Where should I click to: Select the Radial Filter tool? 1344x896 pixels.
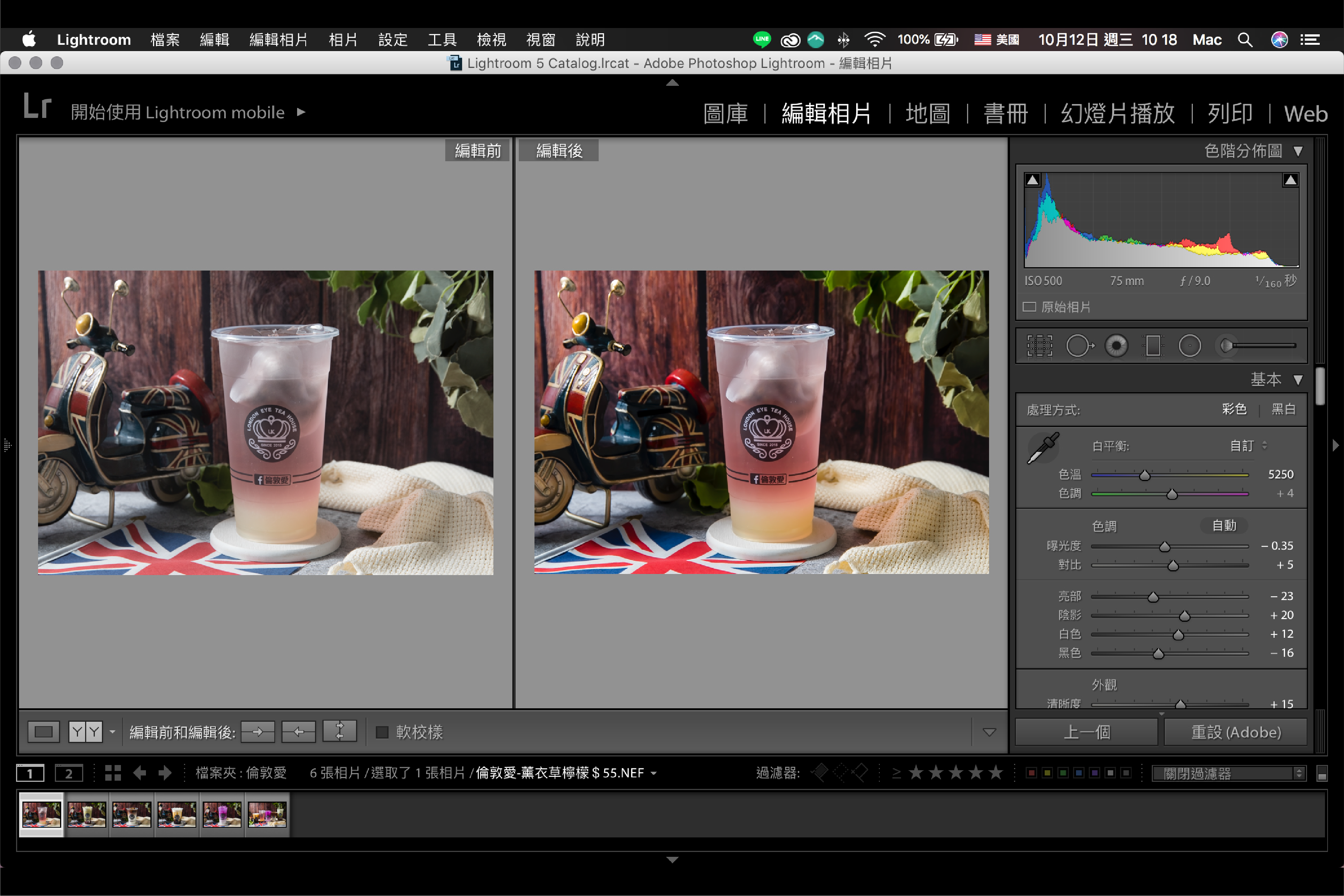pos(1190,346)
